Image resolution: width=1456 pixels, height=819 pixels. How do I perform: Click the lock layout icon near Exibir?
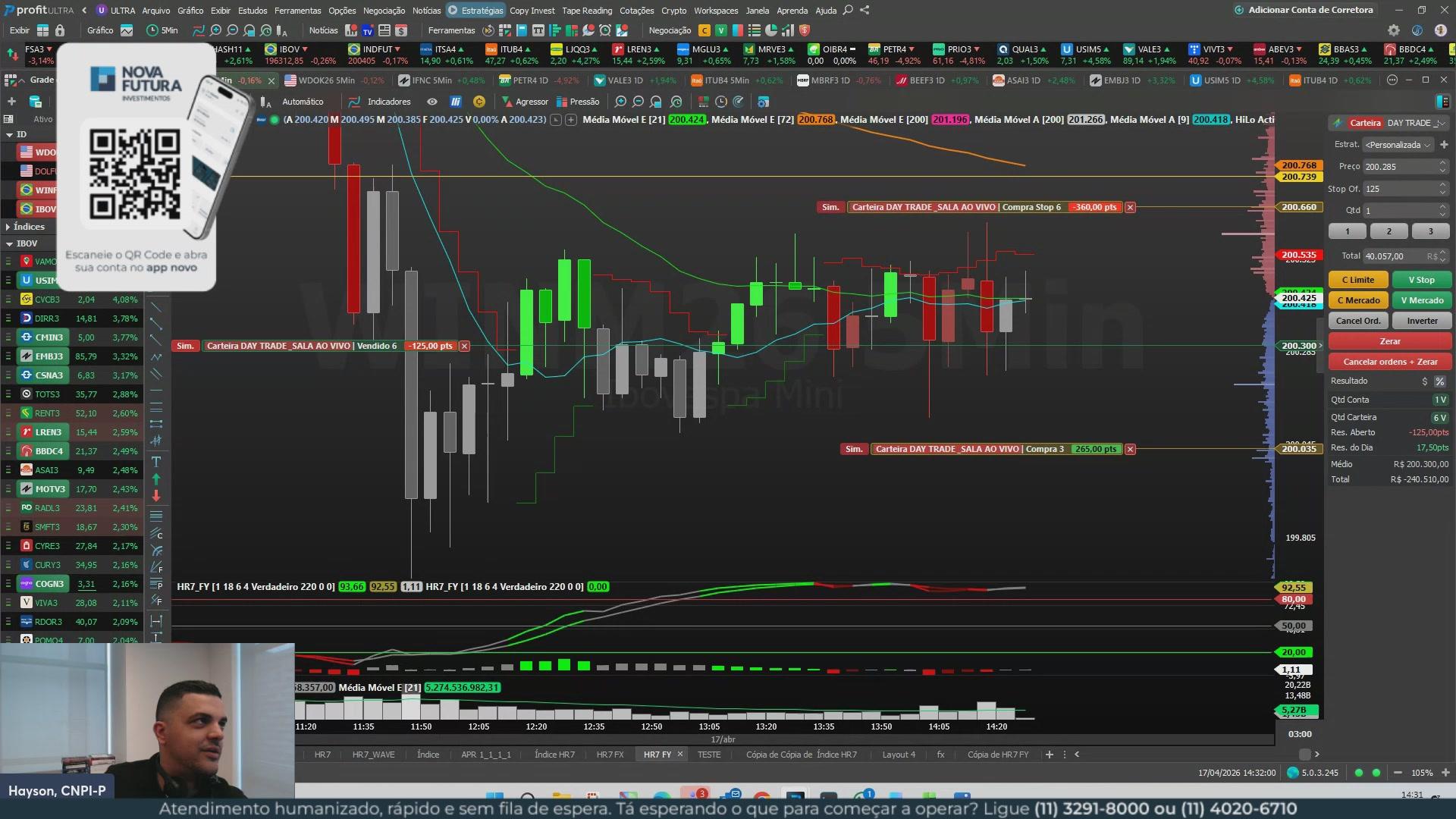point(60,31)
